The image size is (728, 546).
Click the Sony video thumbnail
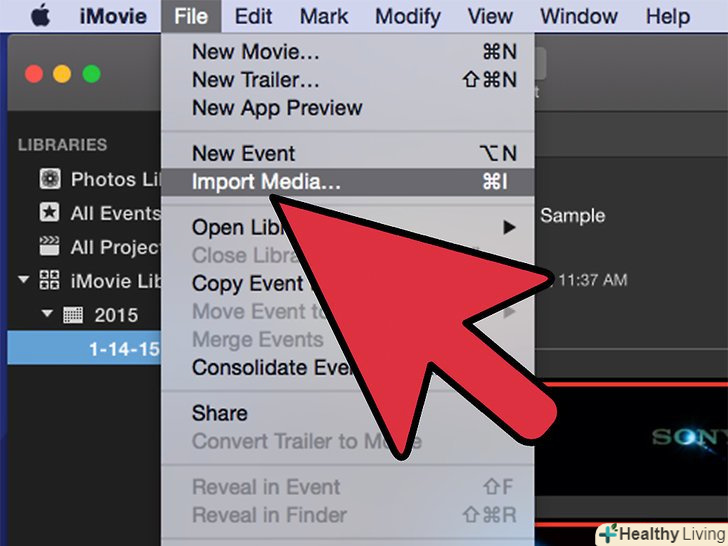(631, 439)
